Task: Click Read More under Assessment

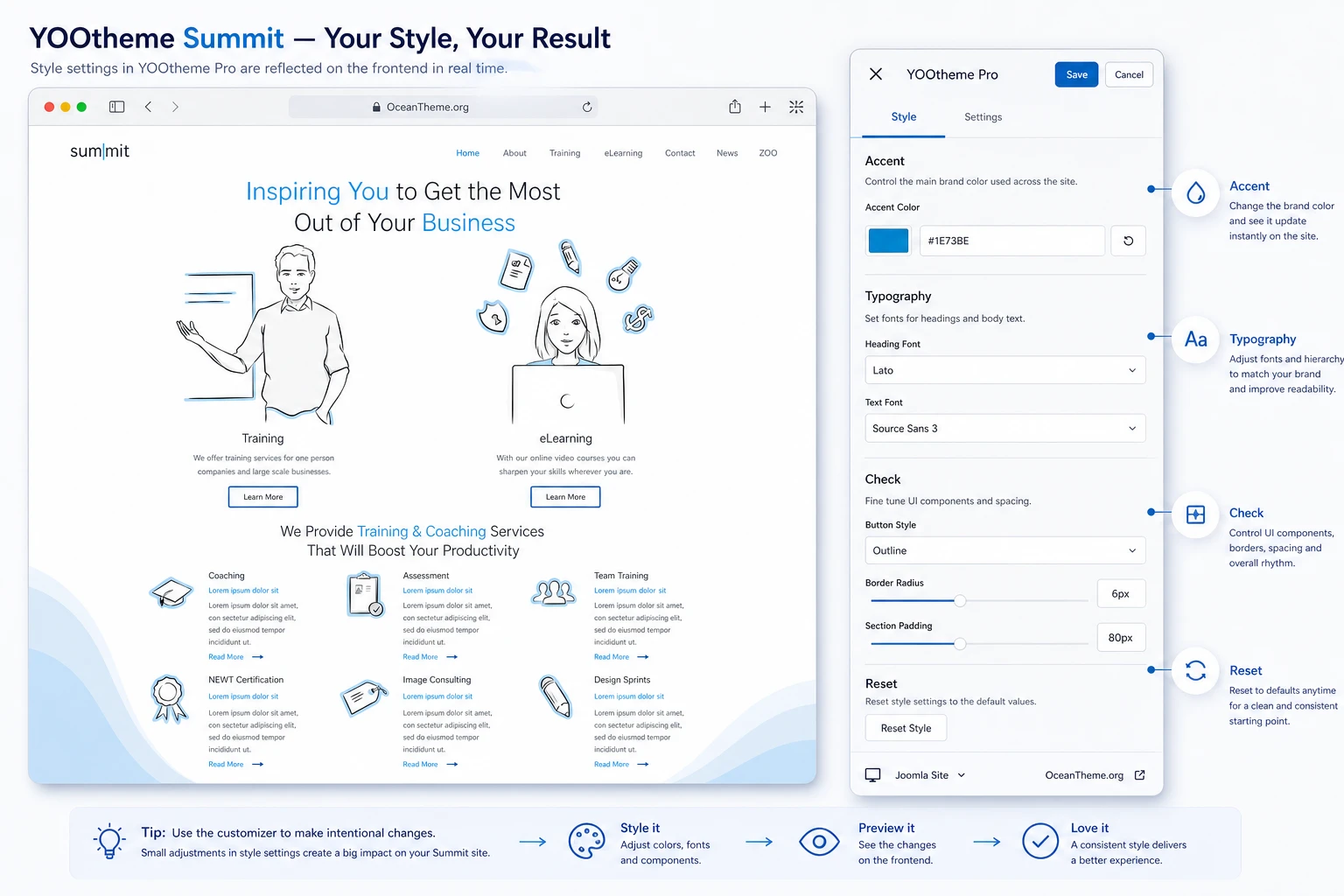Action: click(430, 657)
